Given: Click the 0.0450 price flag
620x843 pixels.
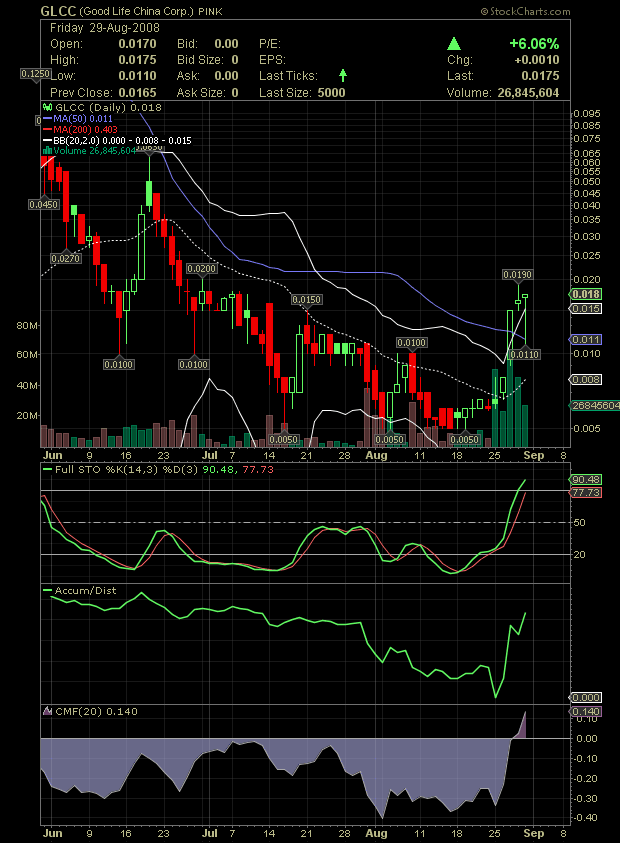Looking at the screenshot, I should click(44, 204).
